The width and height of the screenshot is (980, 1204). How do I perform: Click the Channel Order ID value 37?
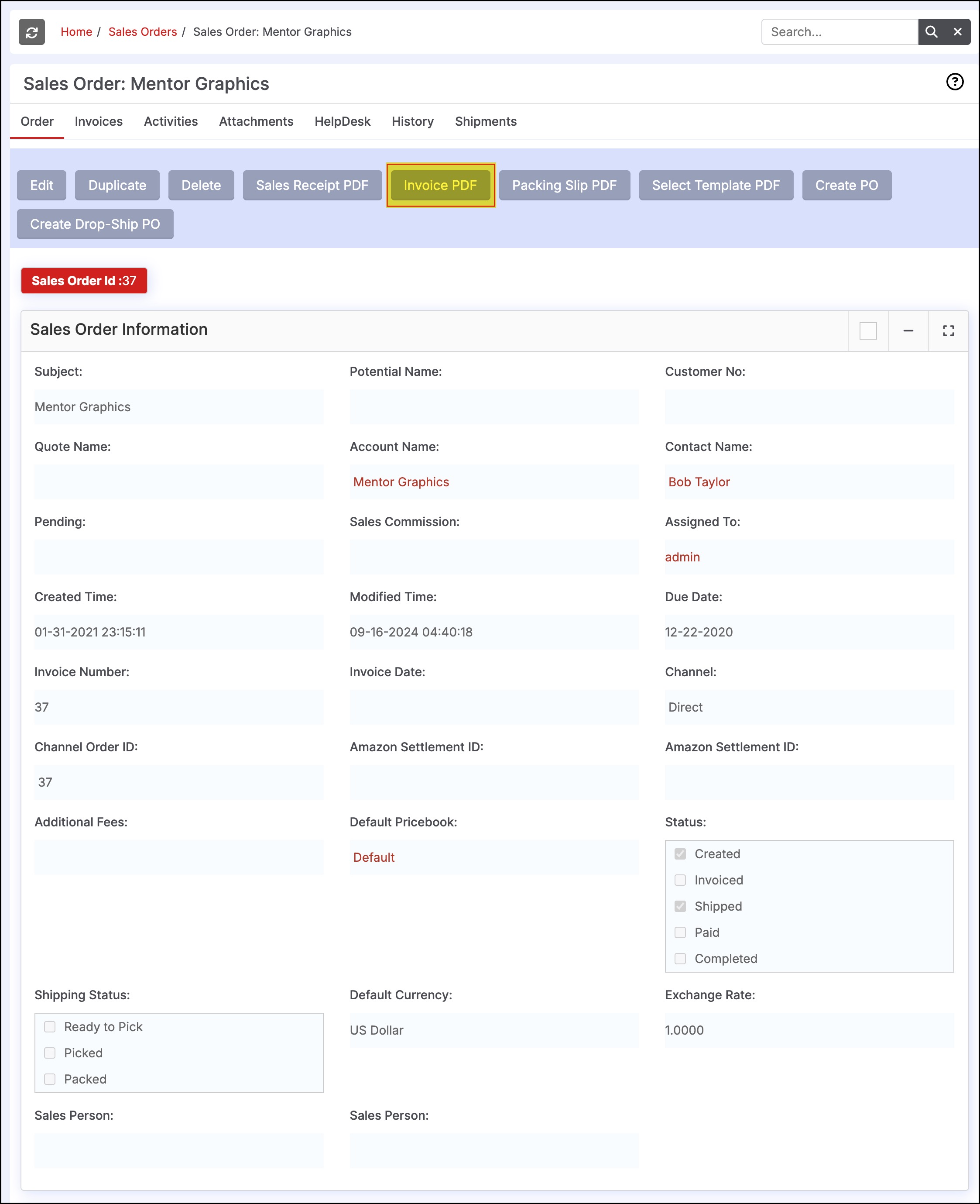45,782
